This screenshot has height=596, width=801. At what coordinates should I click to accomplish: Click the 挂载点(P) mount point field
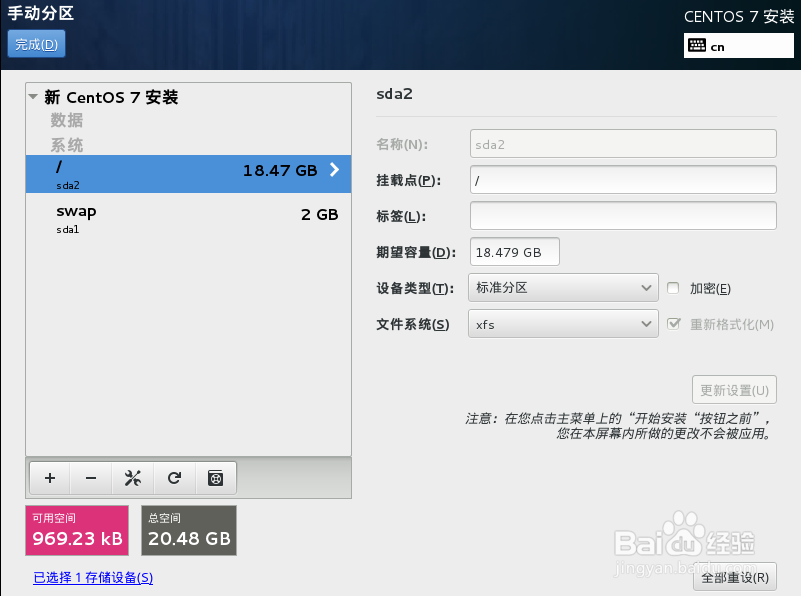623,180
